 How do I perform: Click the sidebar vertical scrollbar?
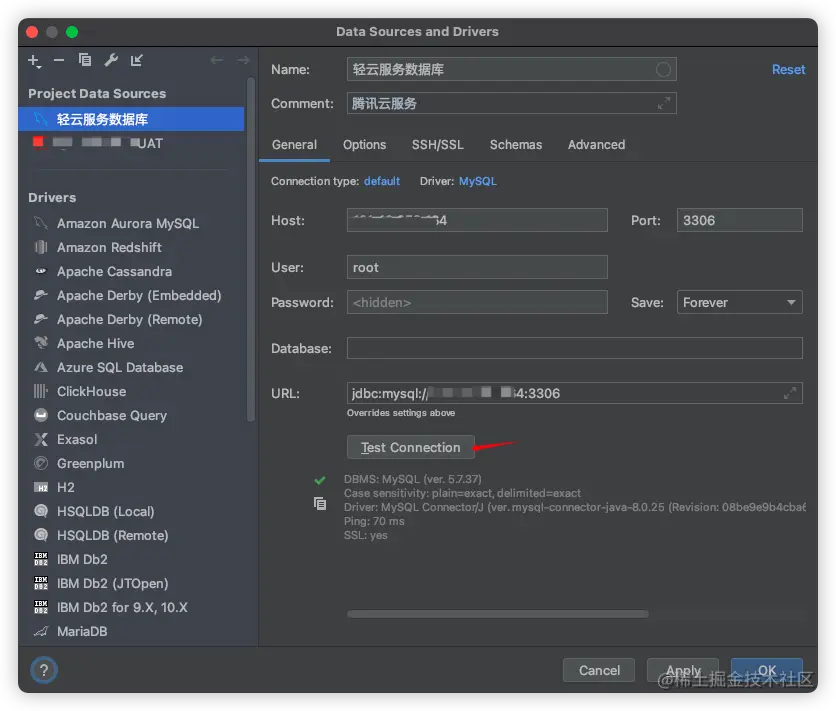pyautogui.click(x=251, y=249)
